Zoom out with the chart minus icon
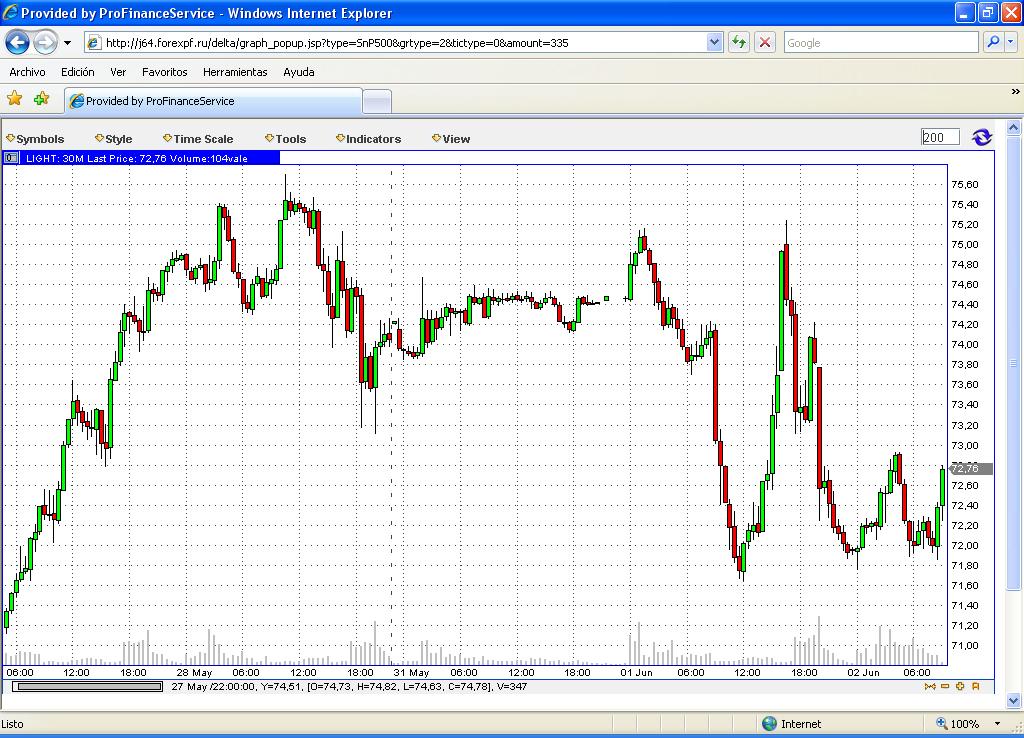The image size is (1024, 738). (945, 686)
